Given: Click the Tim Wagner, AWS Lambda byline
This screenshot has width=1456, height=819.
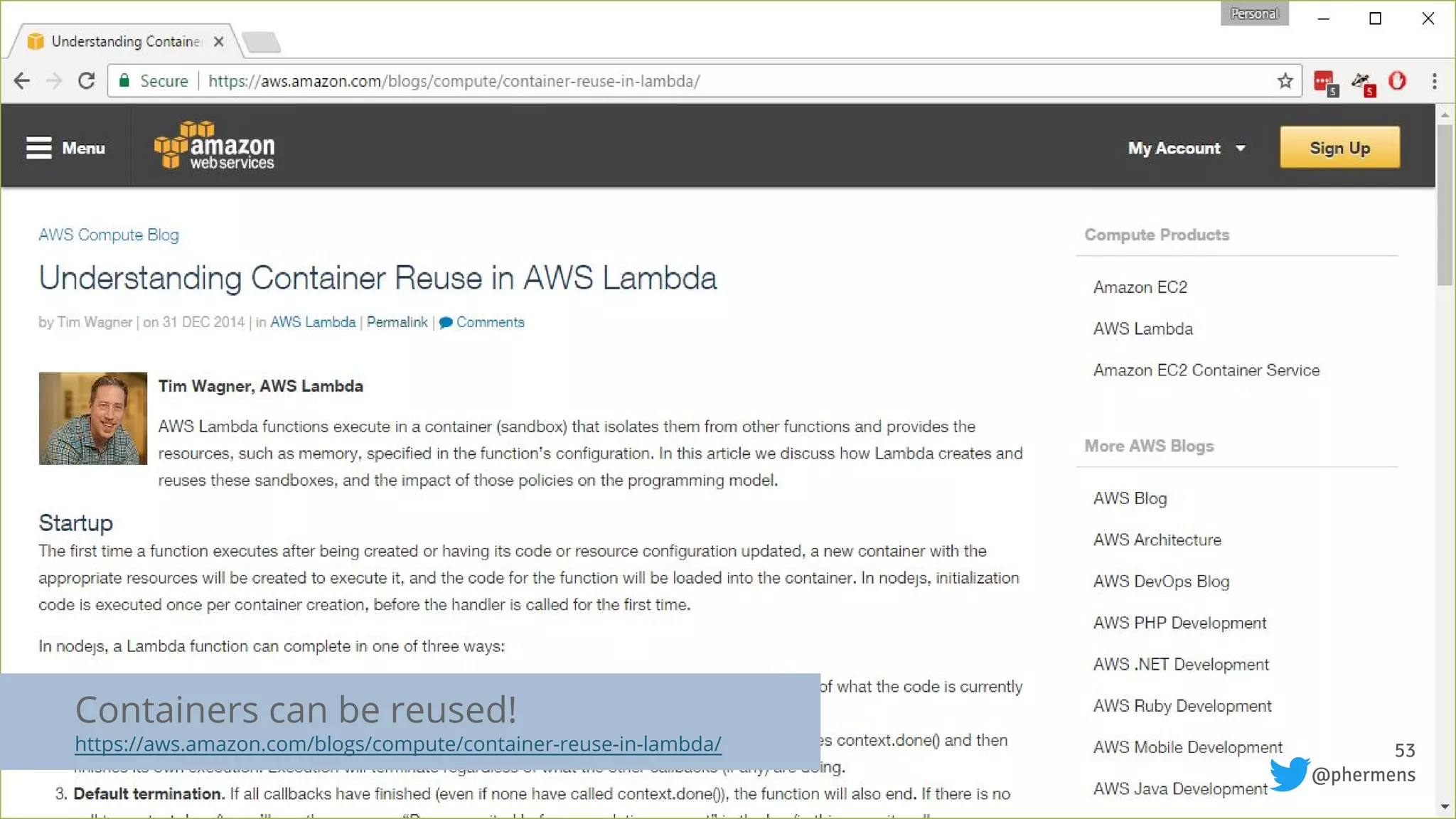Looking at the screenshot, I should point(260,386).
